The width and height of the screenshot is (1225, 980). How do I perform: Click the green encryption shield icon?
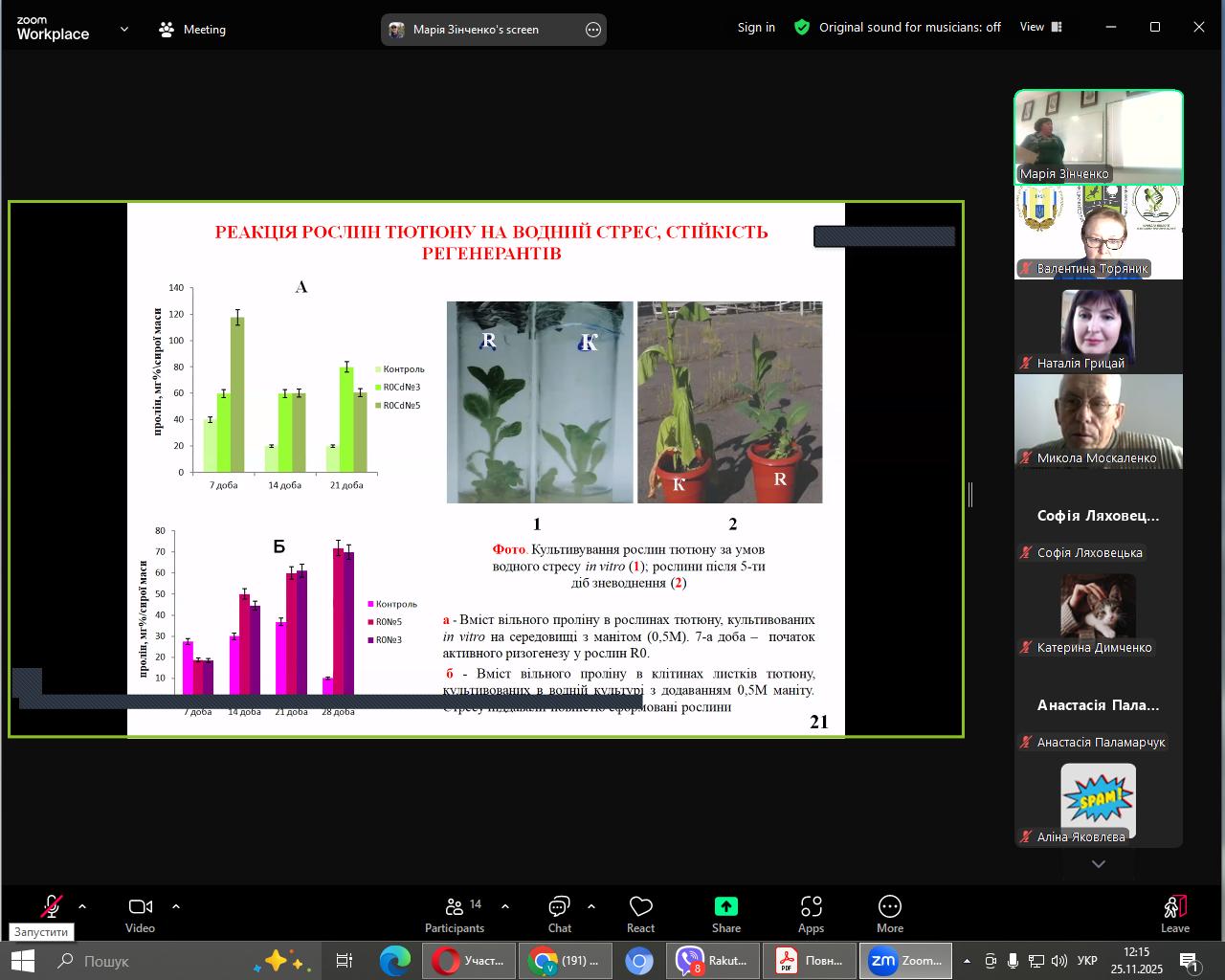tap(802, 28)
